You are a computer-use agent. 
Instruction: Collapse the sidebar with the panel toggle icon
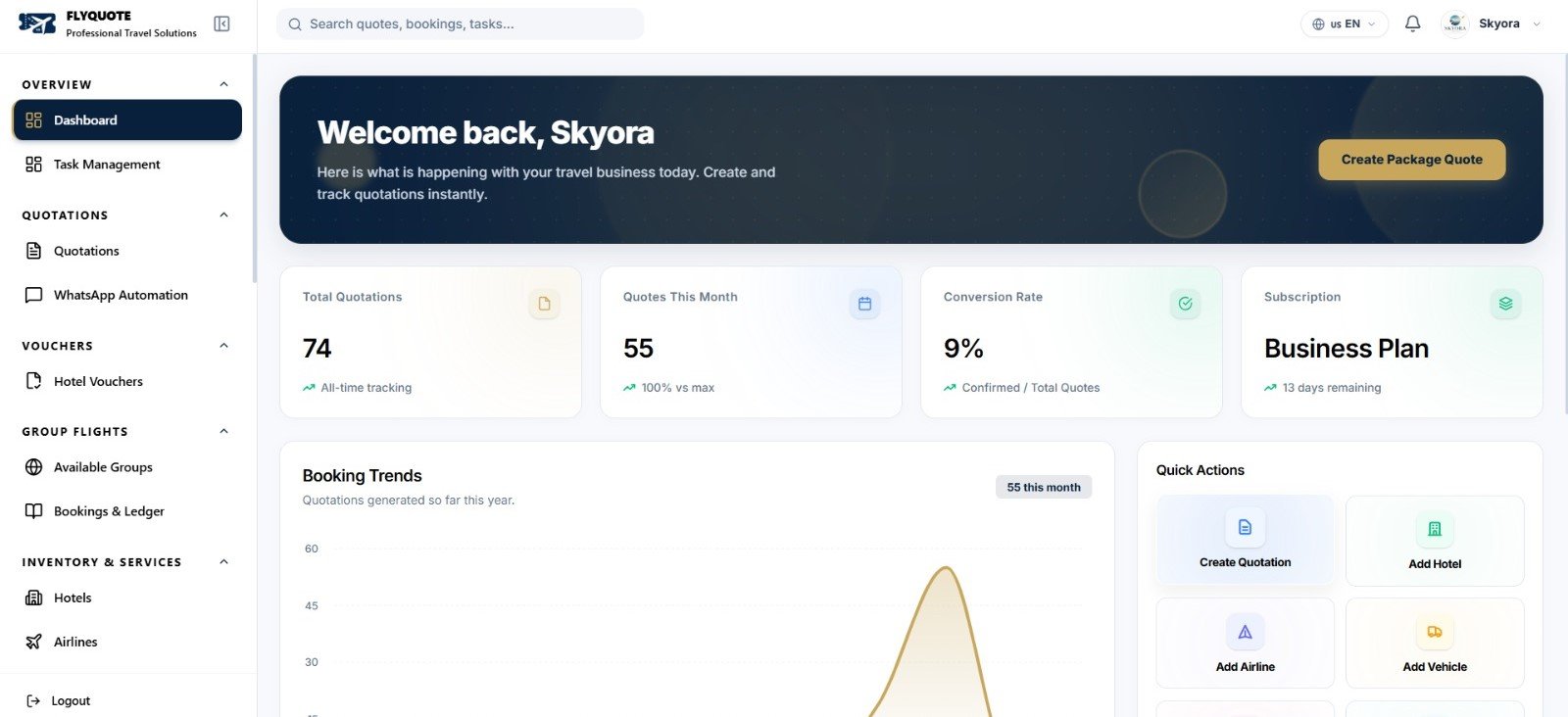click(221, 24)
